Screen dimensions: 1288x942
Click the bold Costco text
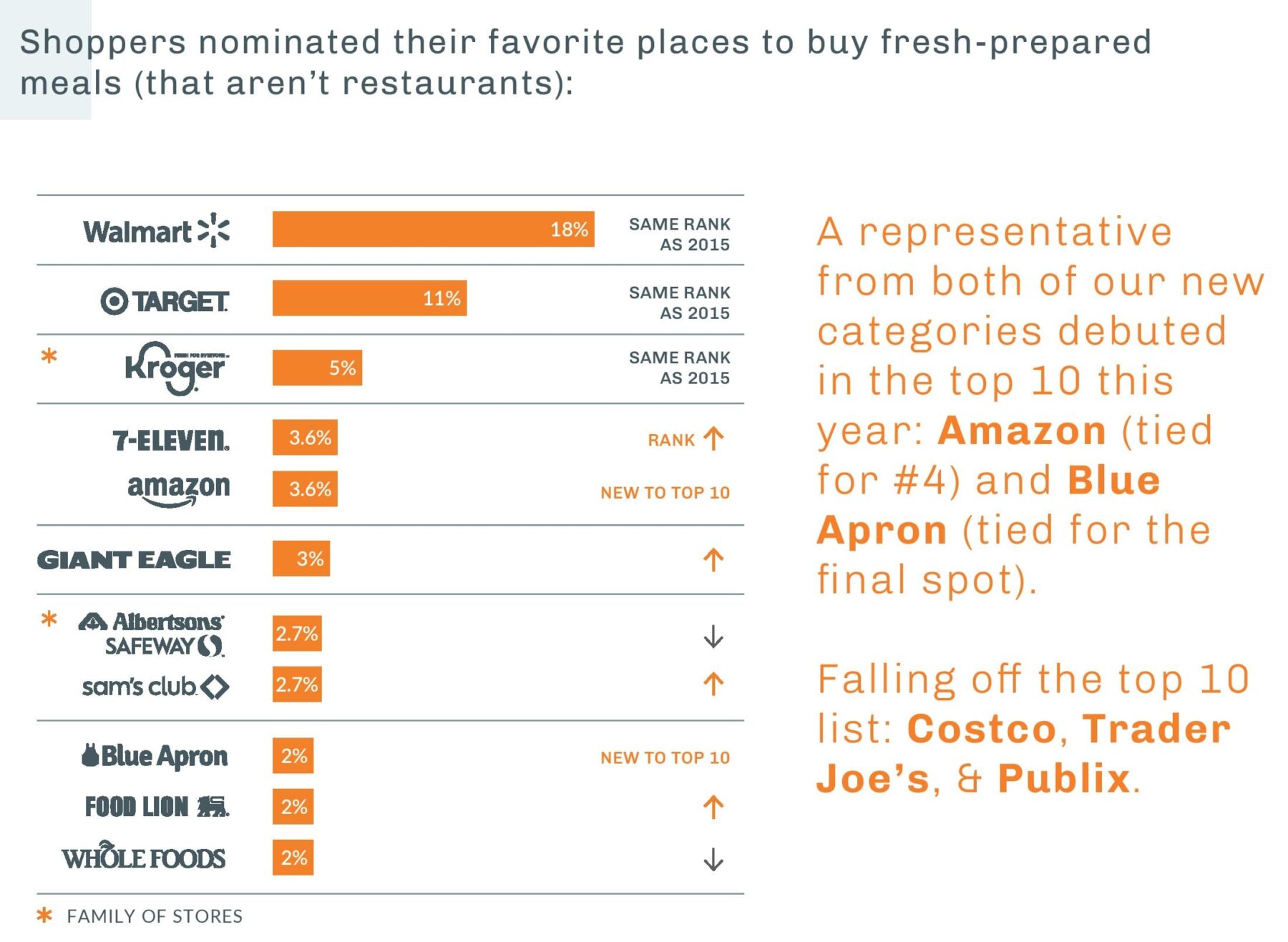coord(982,729)
